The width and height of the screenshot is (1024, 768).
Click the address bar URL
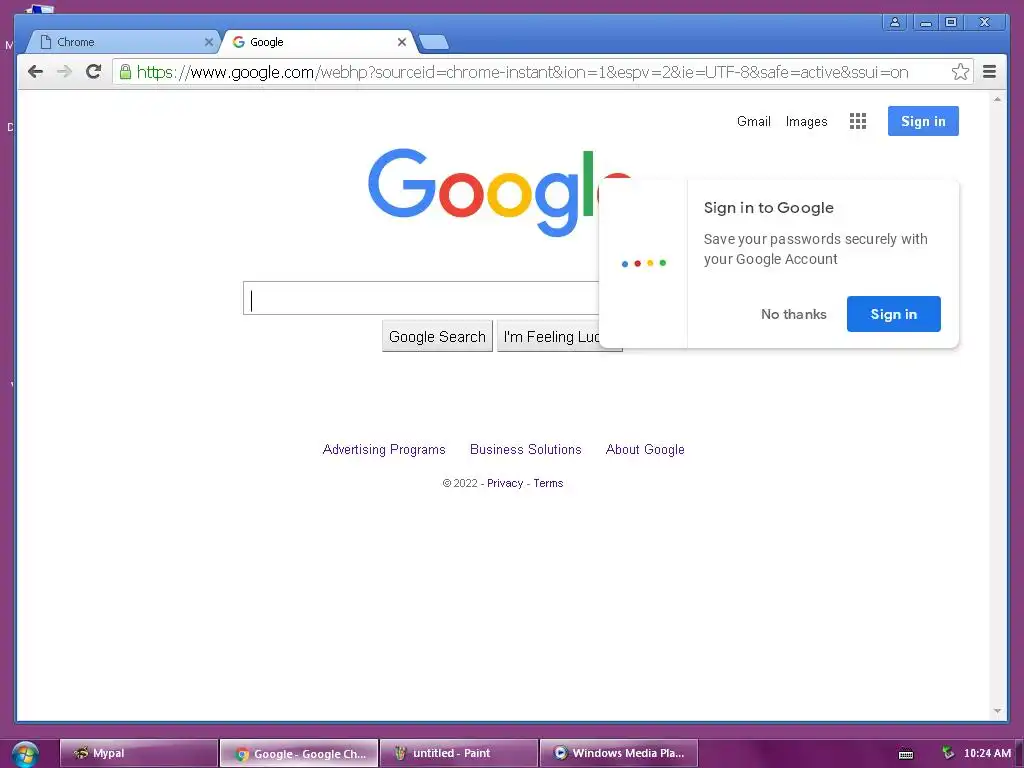pyautogui.click(x=522, y=72)
